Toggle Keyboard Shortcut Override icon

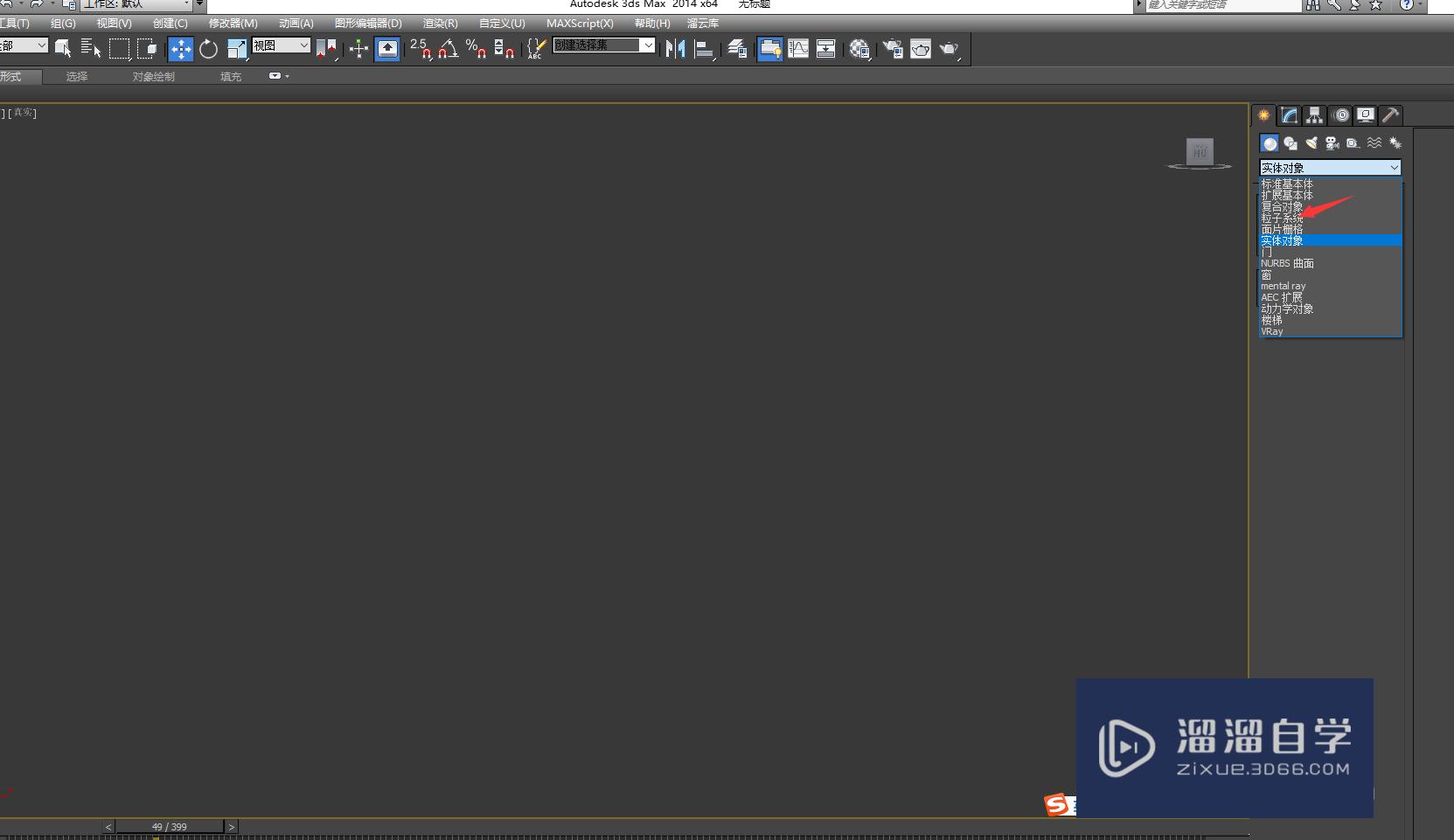(x=387, y=48)
